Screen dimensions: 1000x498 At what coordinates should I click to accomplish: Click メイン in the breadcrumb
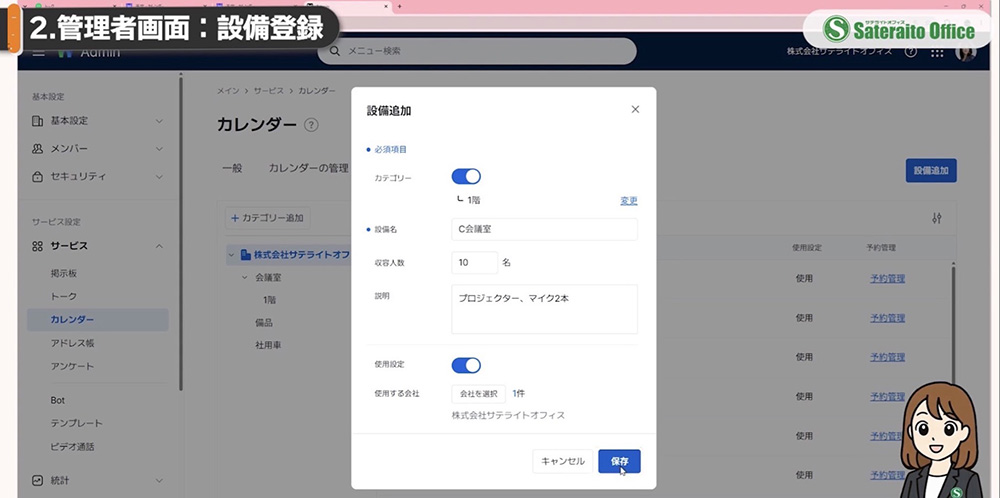pyautogui.click(x=228, y=91)
